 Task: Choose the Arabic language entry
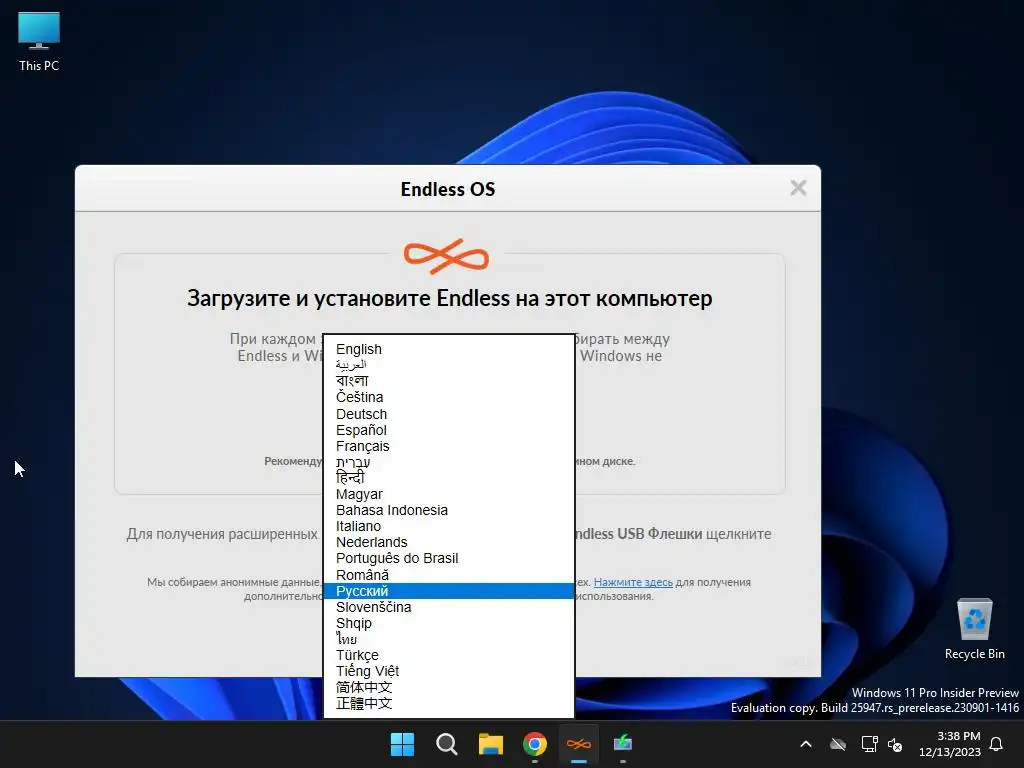449,365
